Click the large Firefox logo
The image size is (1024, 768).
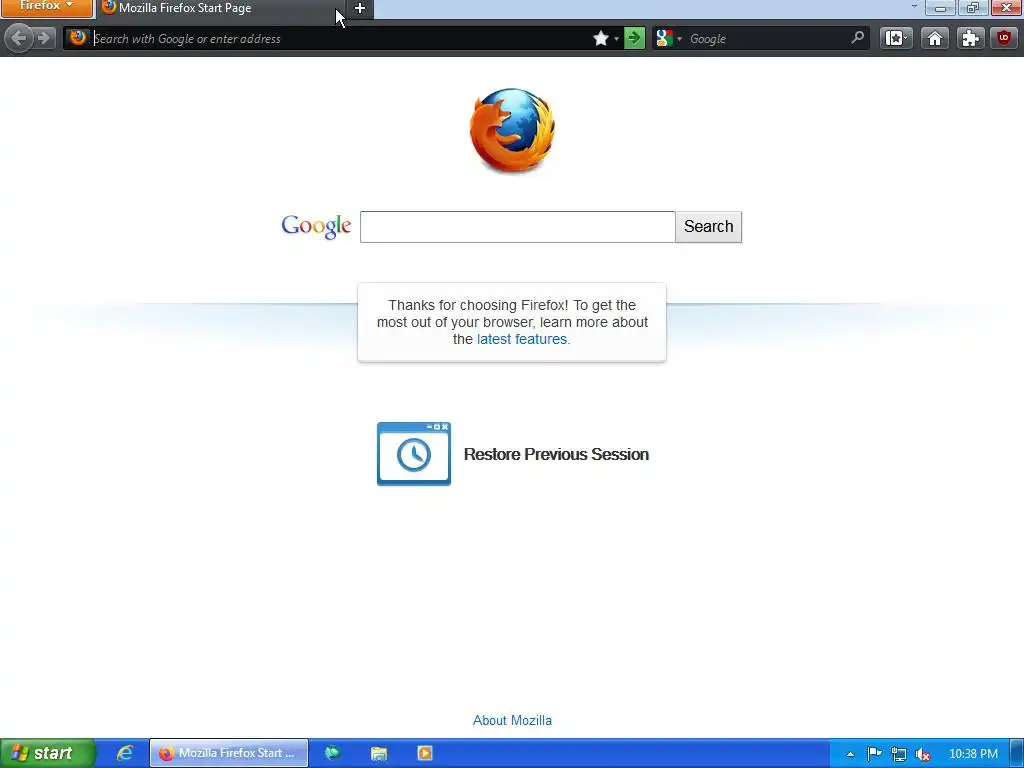[x=512, y=131]
